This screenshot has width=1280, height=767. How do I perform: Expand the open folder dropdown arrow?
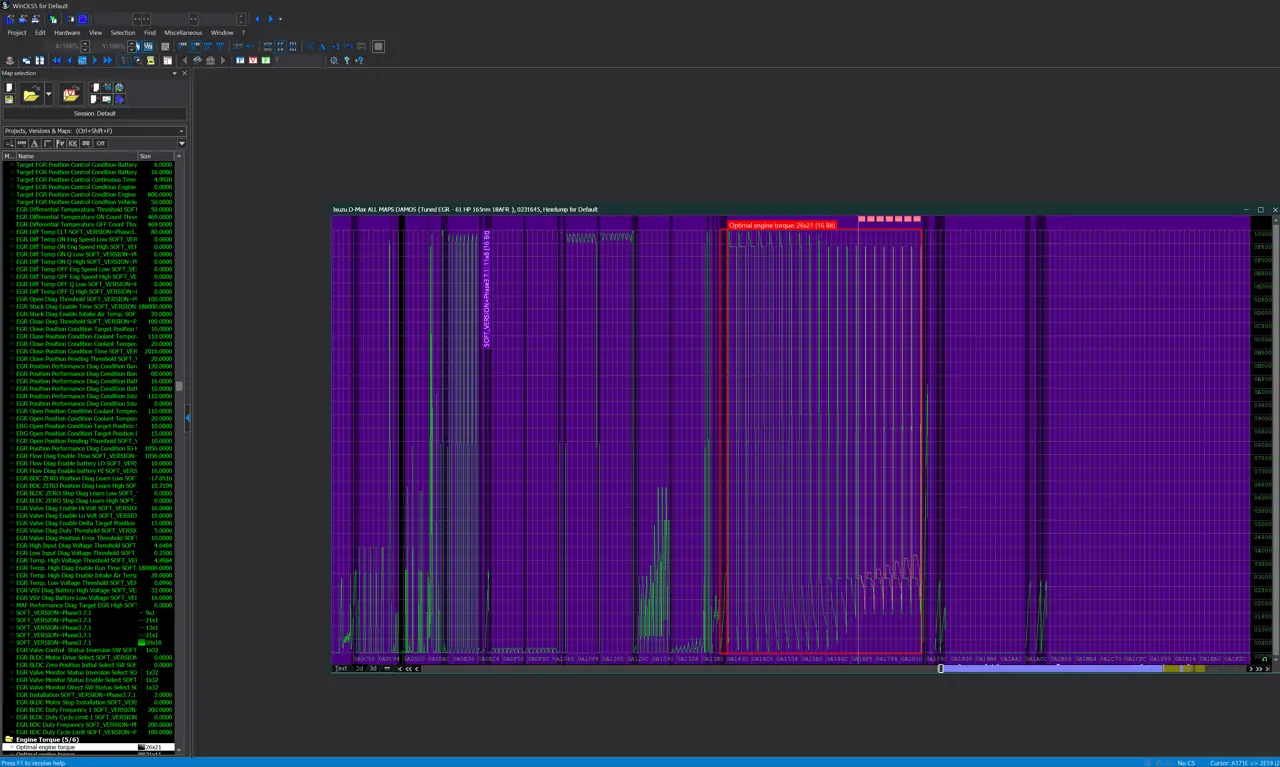(x=48, y=94)
